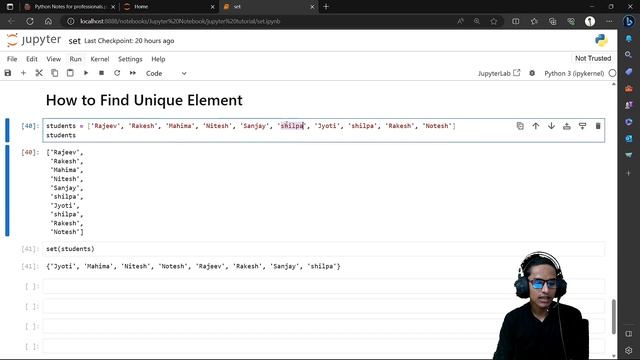
Task: Open a new browser tab
Action: click(x=326, y=7)
